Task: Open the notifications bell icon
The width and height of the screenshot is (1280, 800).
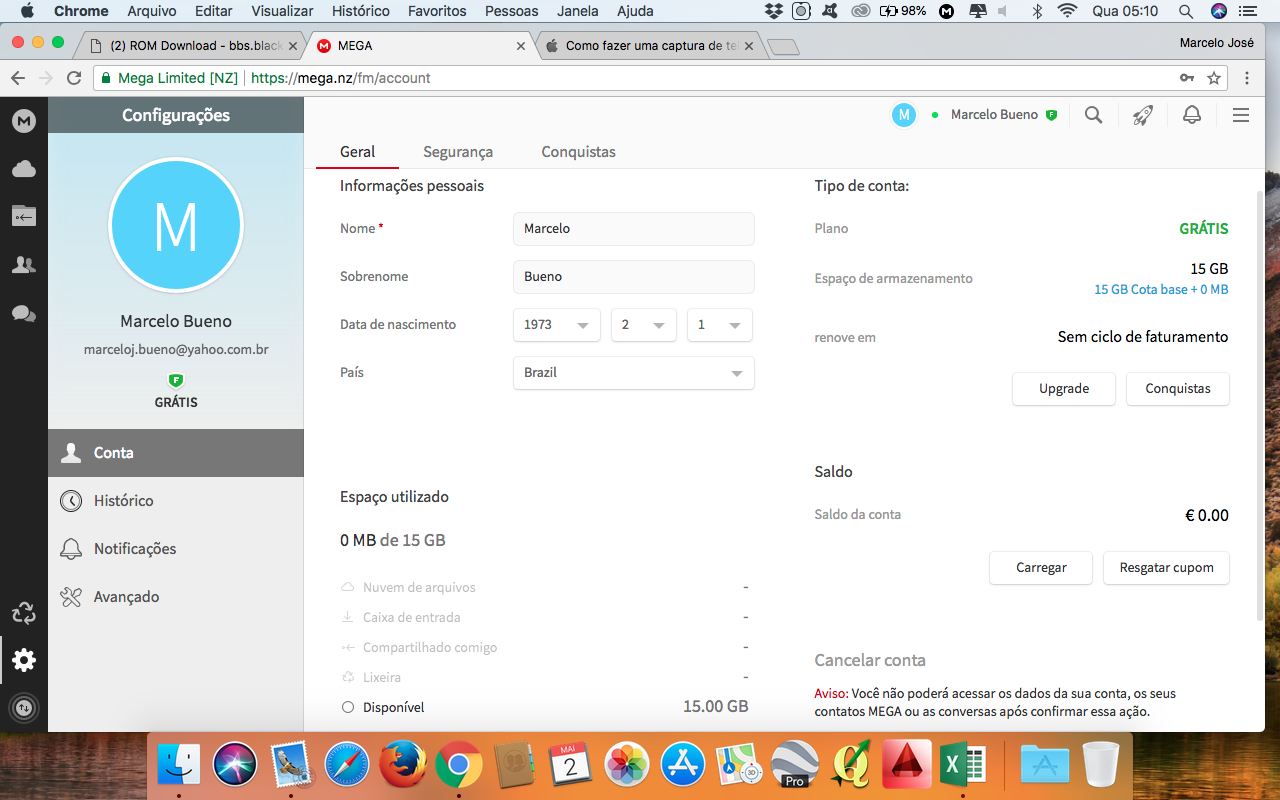Action: click(1192, 115)
